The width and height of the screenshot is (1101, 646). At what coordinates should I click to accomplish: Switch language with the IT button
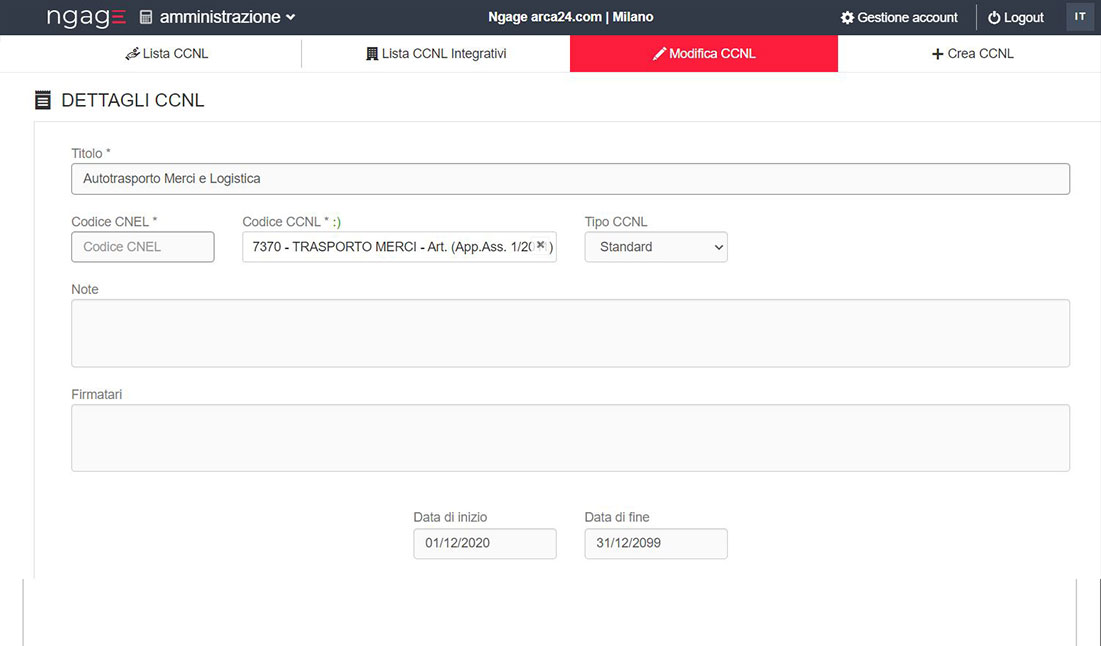(1080, 17)
